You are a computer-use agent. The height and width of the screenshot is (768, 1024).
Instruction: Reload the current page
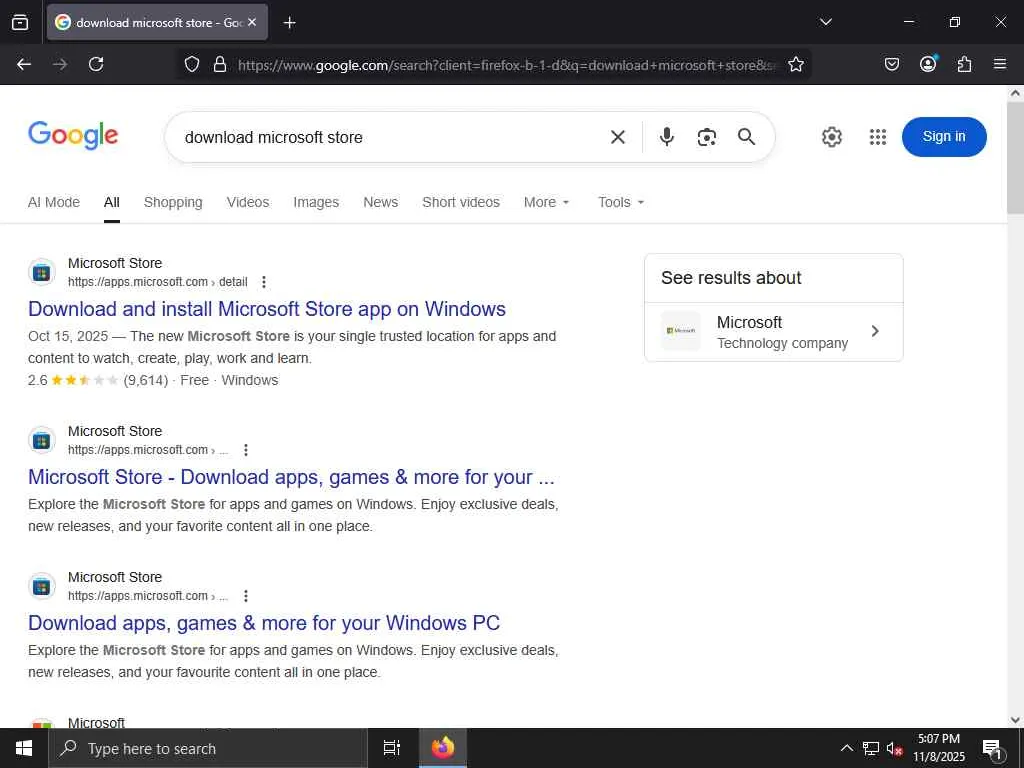pos(96,64)
